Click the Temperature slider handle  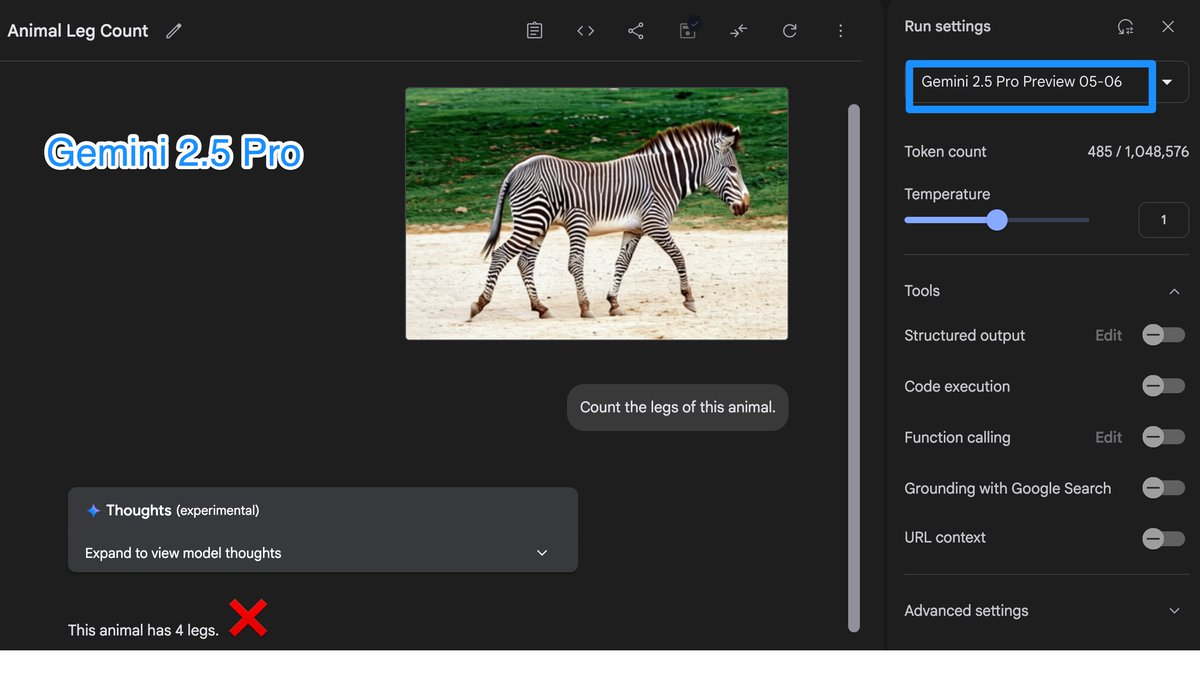pyautogui.click(x=997, y=220)
